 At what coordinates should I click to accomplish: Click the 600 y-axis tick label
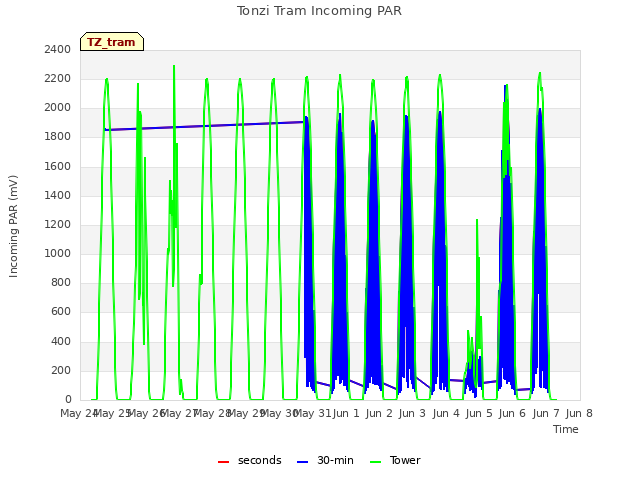[61, 311]
